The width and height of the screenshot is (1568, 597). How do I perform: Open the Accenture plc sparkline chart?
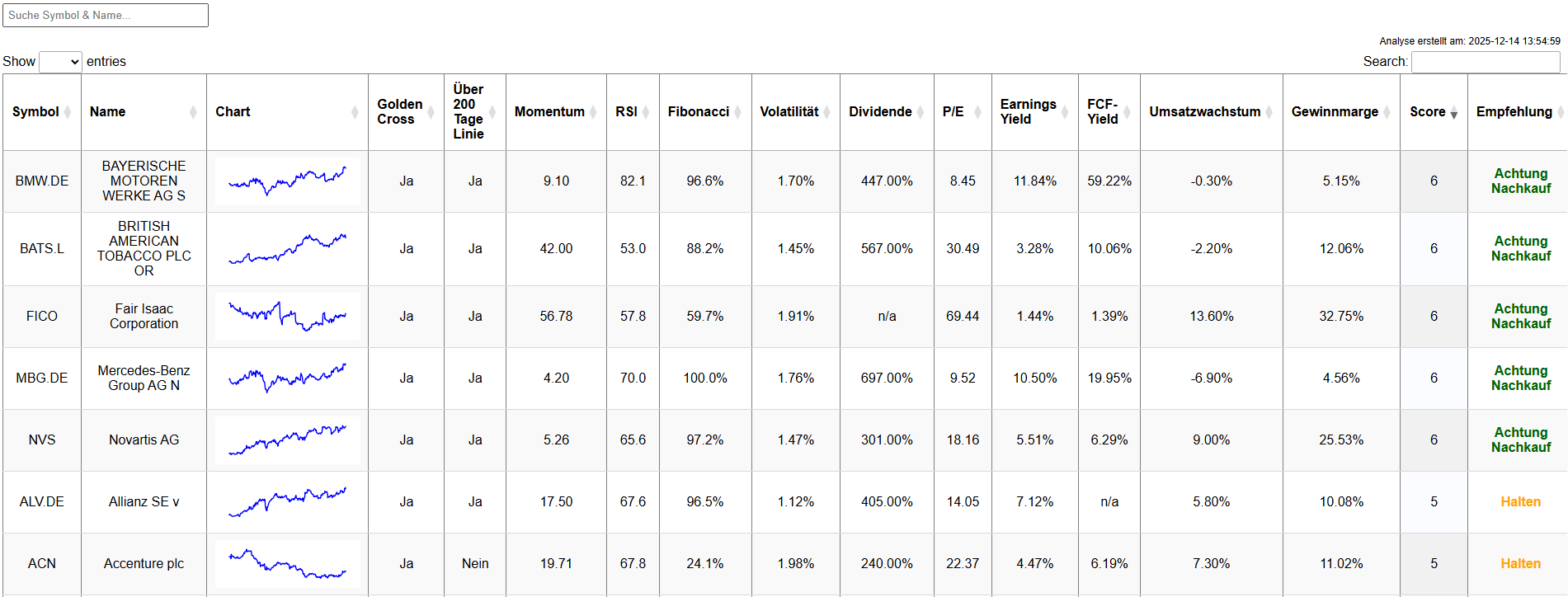[287, 564]
